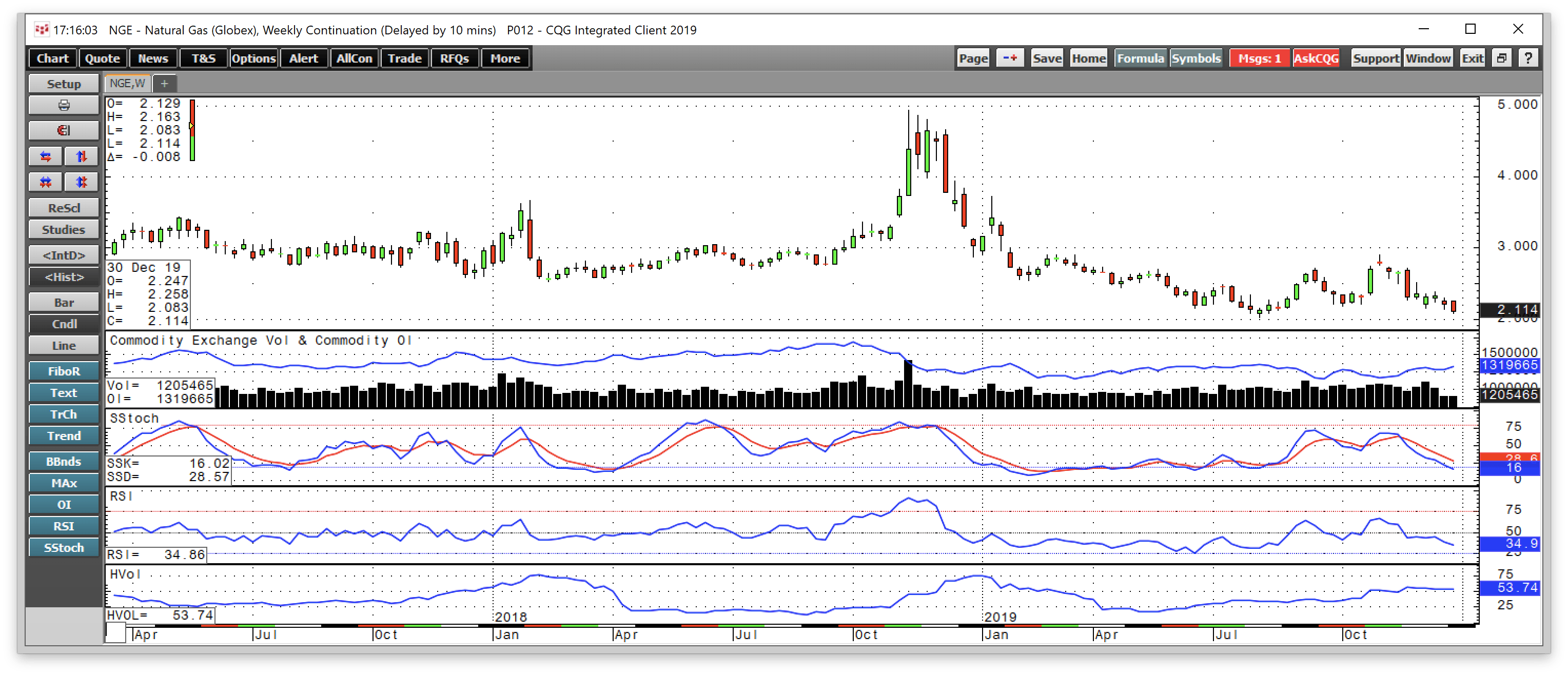Add a new chart tab with plus
This screenshot has height=675, width=1568.
point(164,84)
